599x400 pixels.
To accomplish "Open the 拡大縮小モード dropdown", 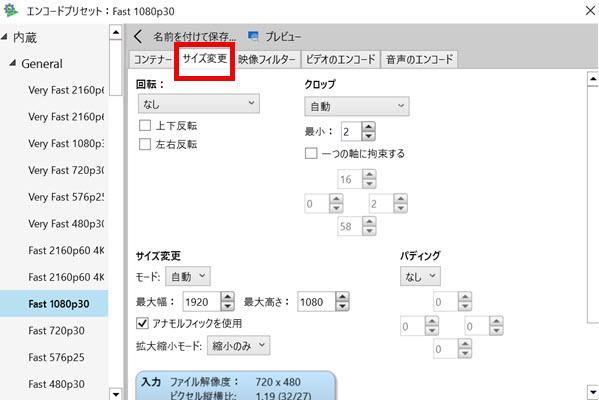I will [238, 346].
